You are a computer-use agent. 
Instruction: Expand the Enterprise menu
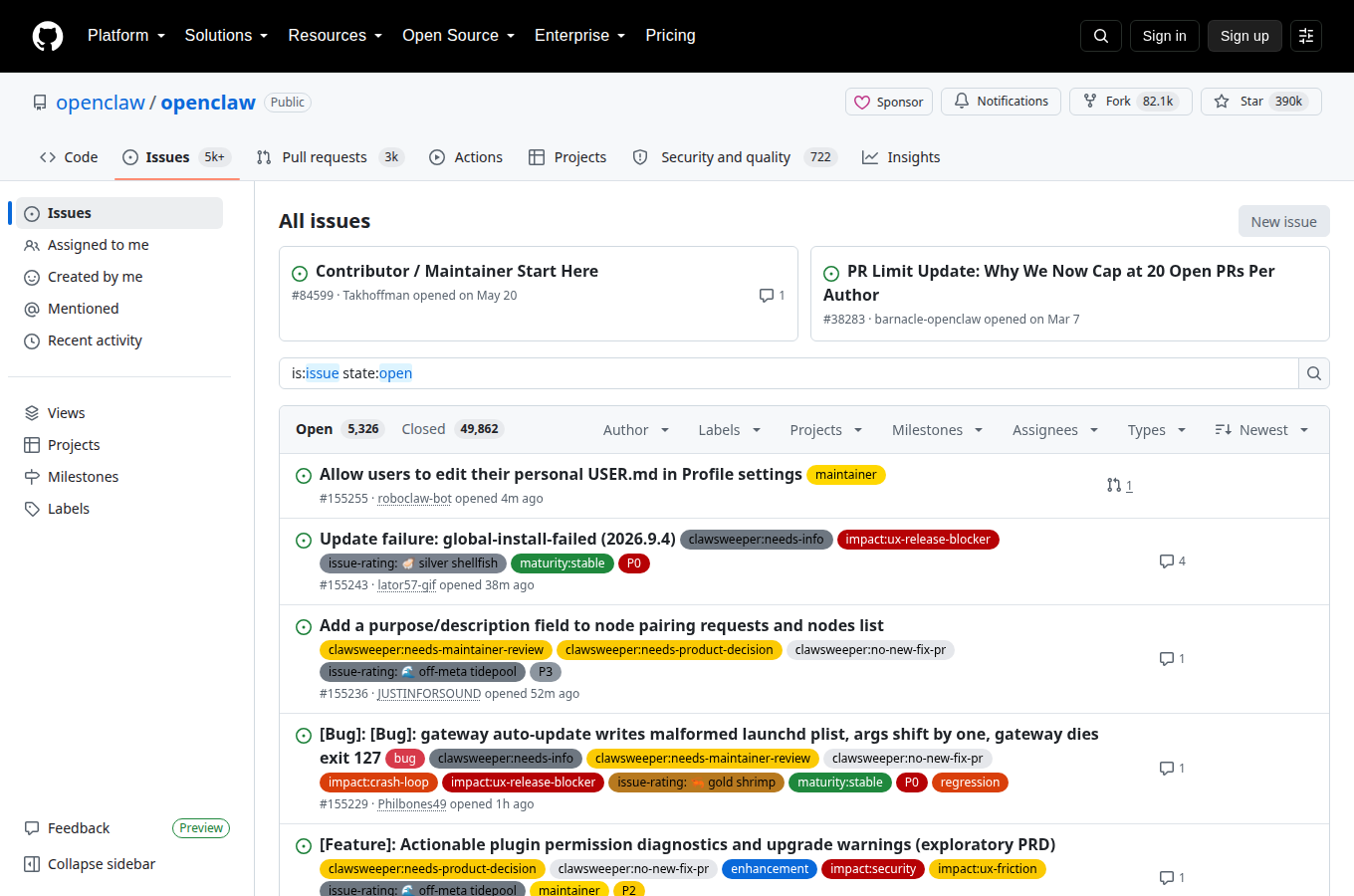point(580,36)
